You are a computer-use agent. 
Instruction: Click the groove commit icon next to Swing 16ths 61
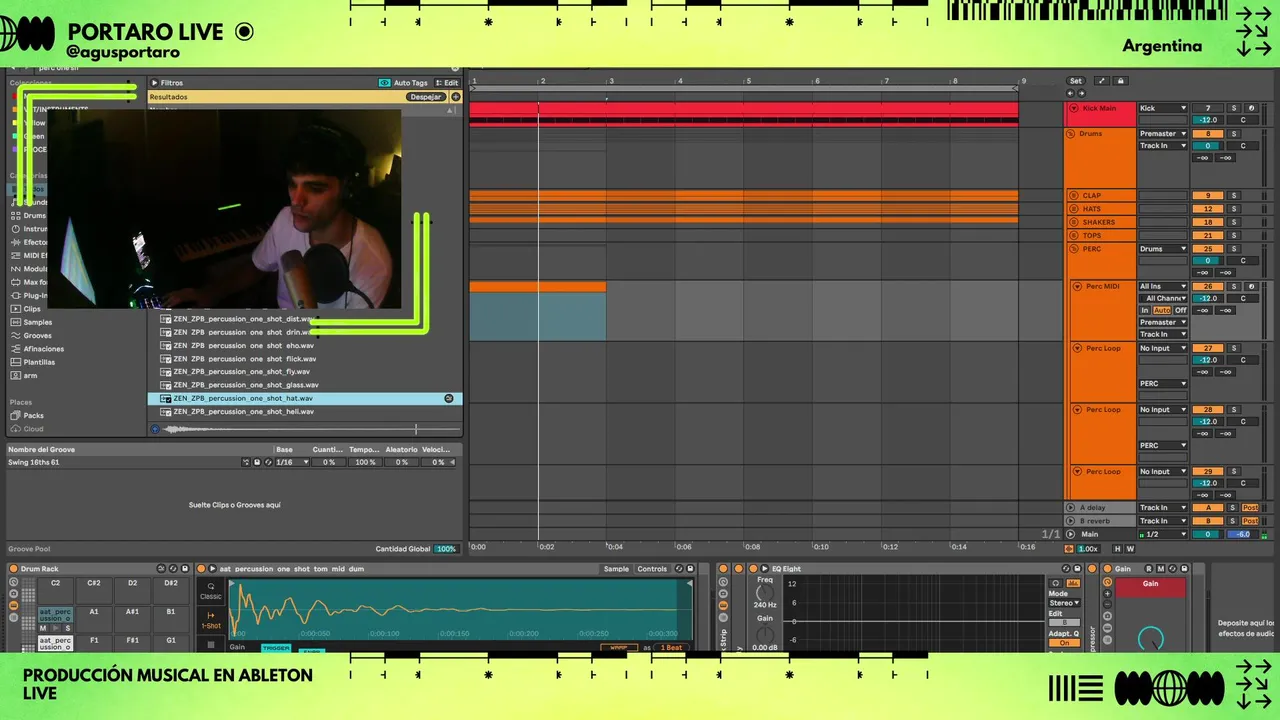click(246, 462)
